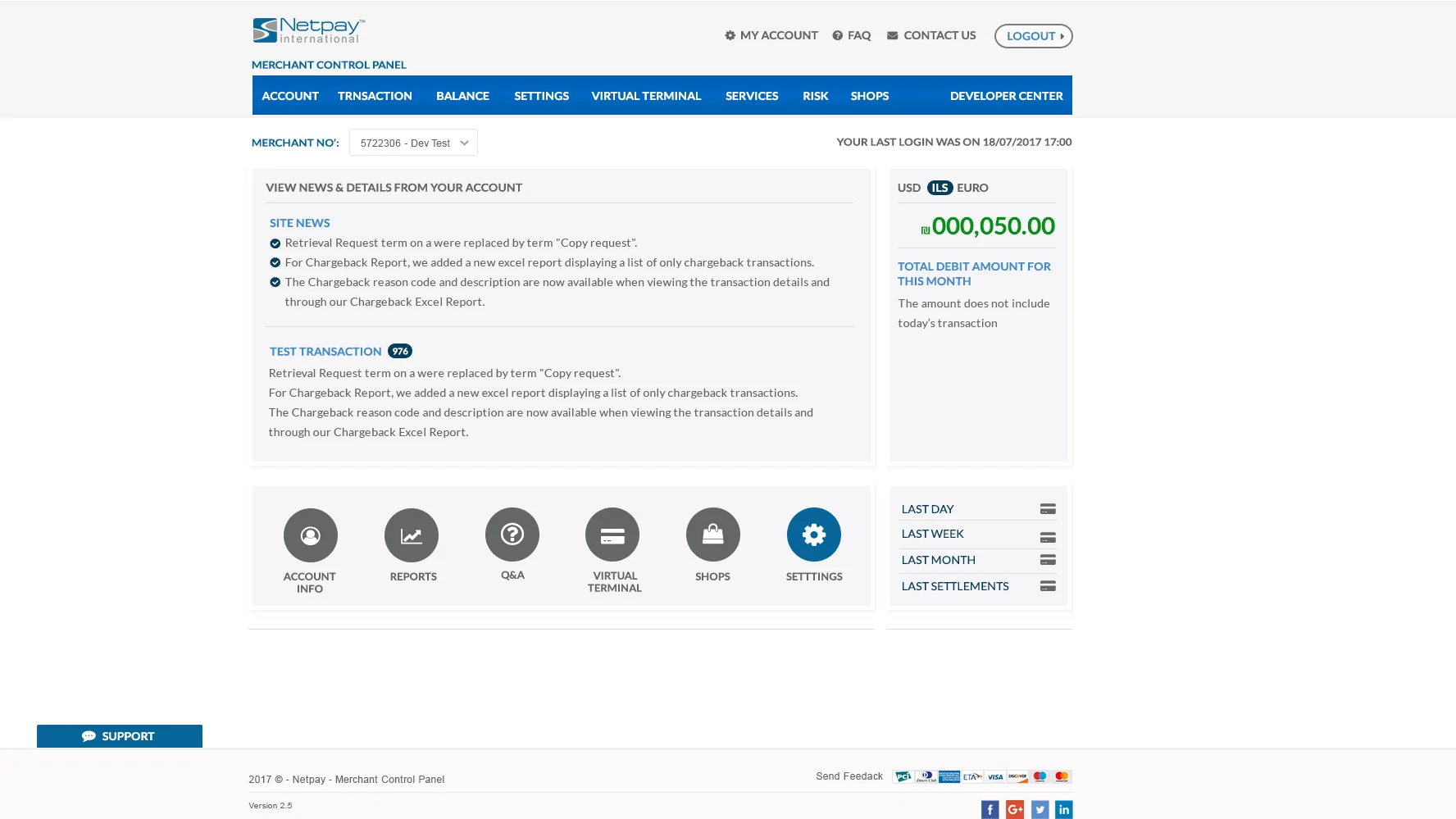The width and height of the screenshot is (1456, 819).
Task: Click the Mastercard logo in footer
Action: pos(1062,776)
